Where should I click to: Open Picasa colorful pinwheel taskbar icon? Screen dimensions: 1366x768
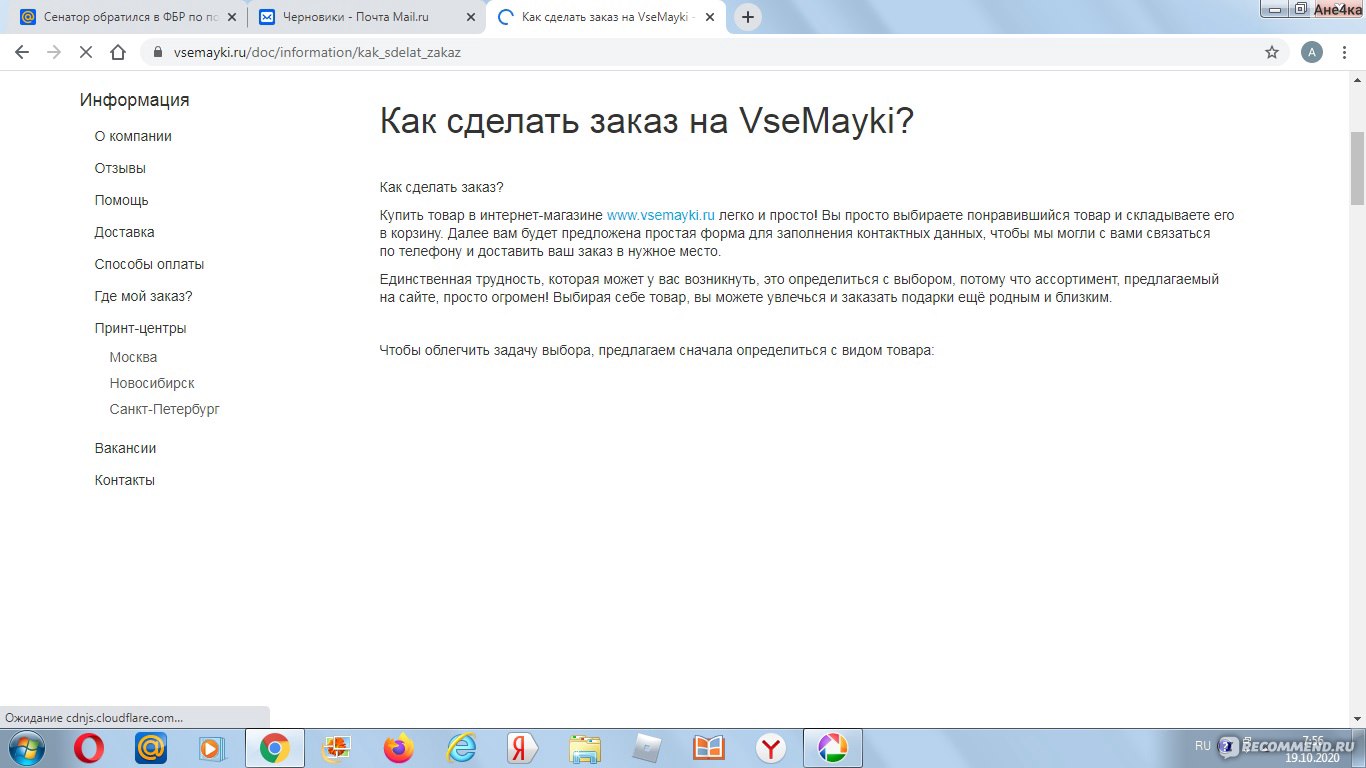(832, 748)
